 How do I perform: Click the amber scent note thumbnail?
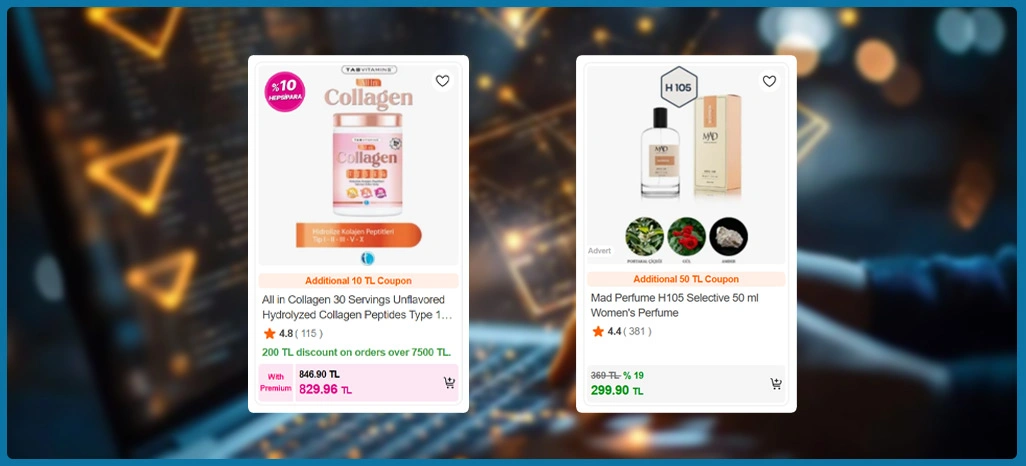click(728, 237)
